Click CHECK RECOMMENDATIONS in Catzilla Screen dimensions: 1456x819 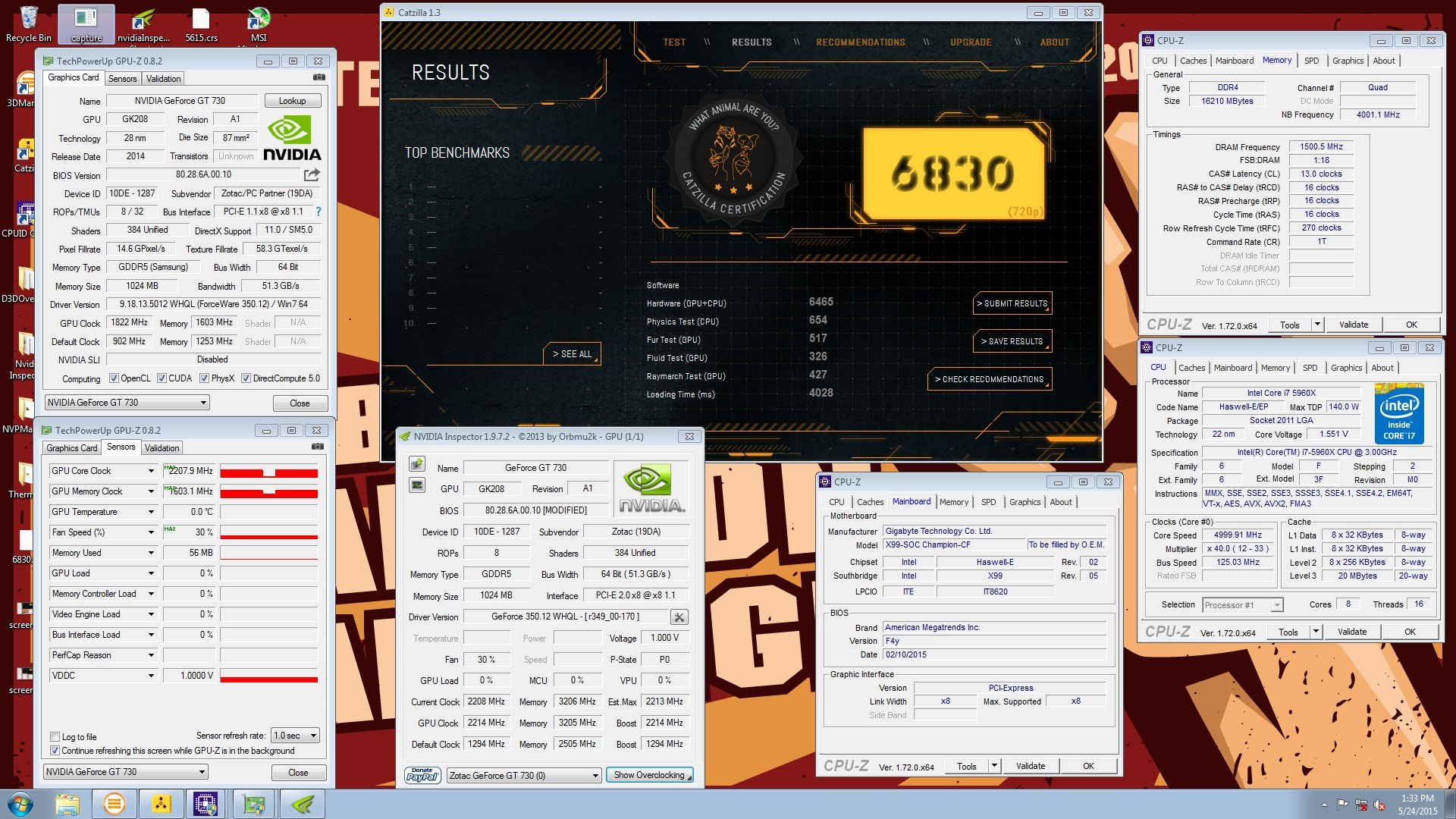click(990, 379)
